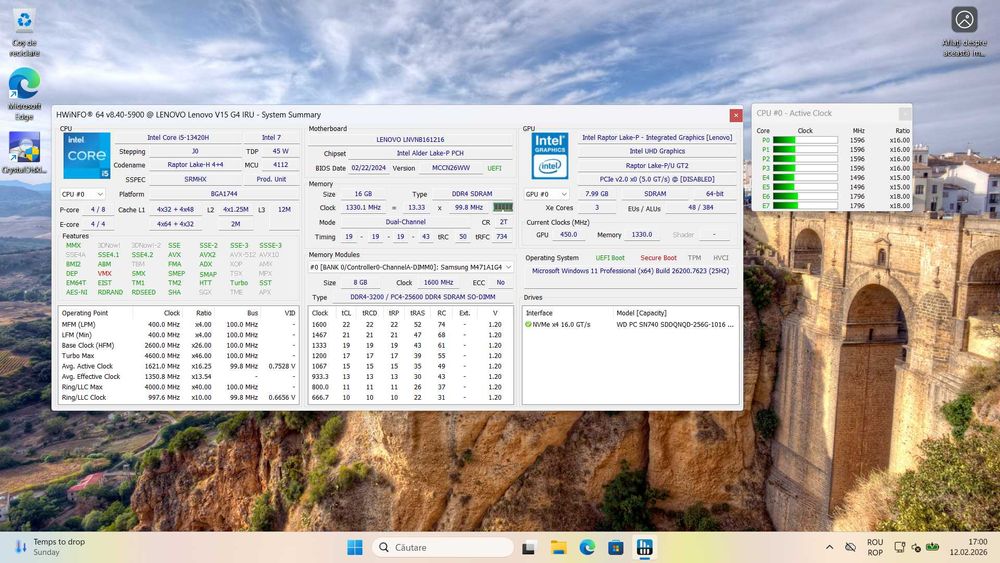Screen dimensions: 1000x563
Task: Click the display/network tray icon
Action: (899, 547)
